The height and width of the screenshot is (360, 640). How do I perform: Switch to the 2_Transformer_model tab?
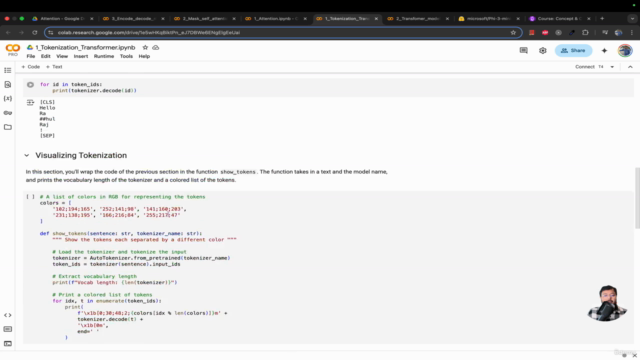click(417, 18)
